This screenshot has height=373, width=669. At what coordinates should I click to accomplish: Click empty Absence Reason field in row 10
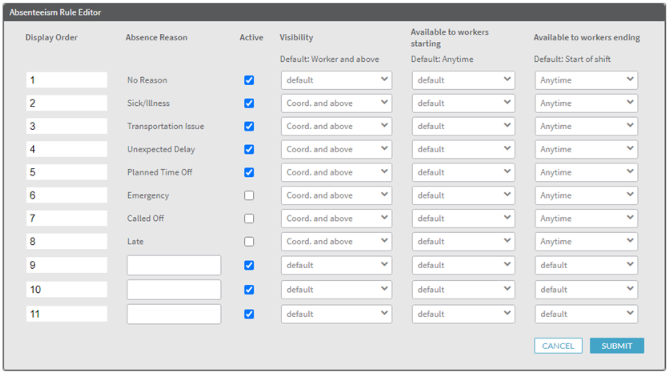174,290
